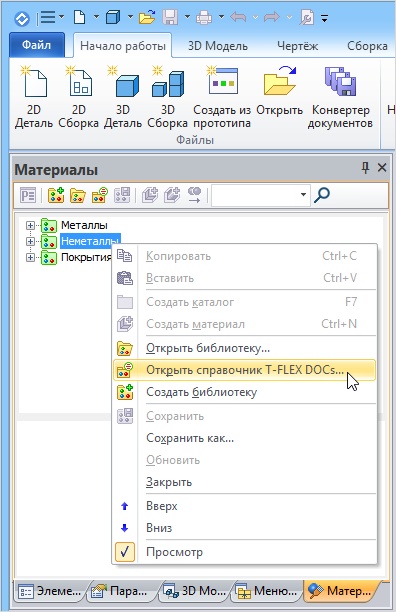Open the search combo box dropdown arrow
The image size is (396, 612).
303,194
